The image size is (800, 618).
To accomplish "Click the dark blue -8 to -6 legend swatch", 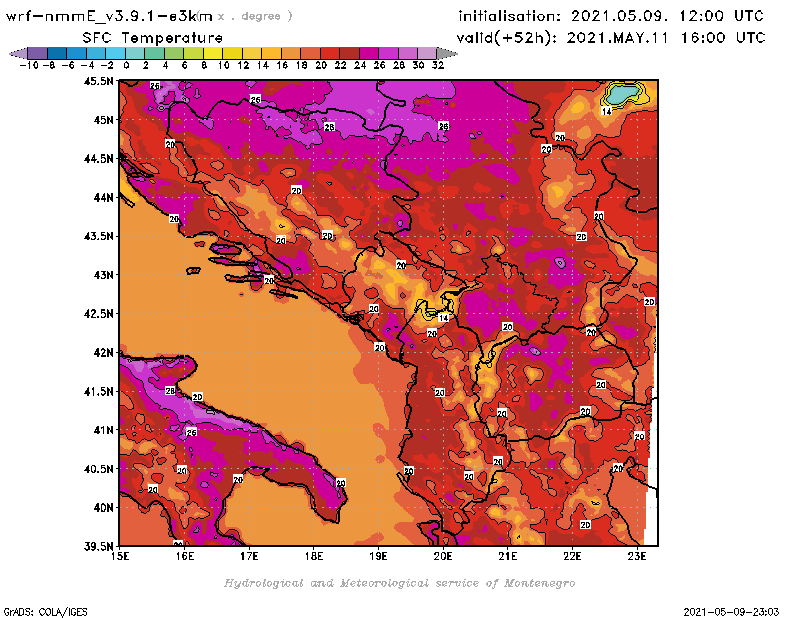I will pos(57,53).
